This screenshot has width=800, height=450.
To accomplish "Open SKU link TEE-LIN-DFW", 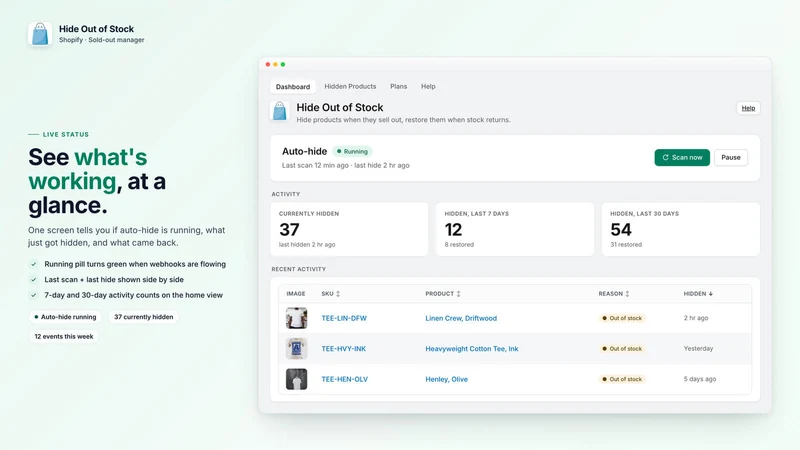I will [x=344, y=318].
